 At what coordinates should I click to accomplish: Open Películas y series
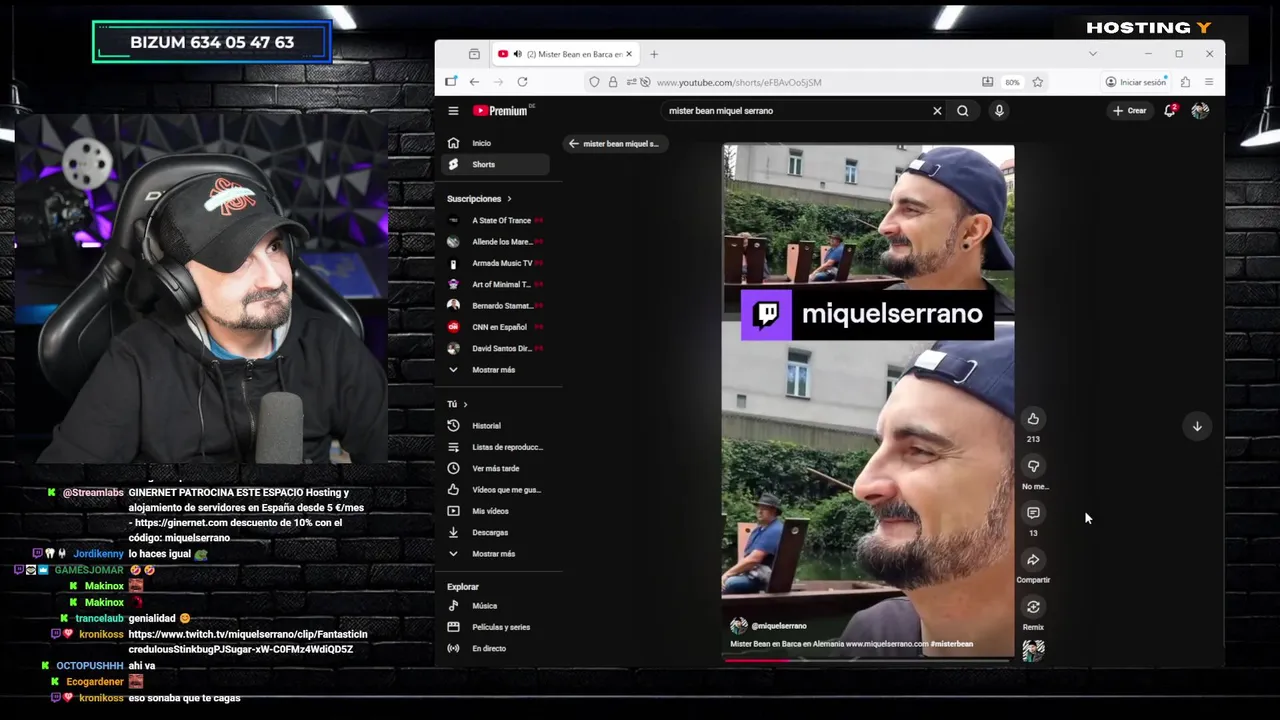pos(495,627)
